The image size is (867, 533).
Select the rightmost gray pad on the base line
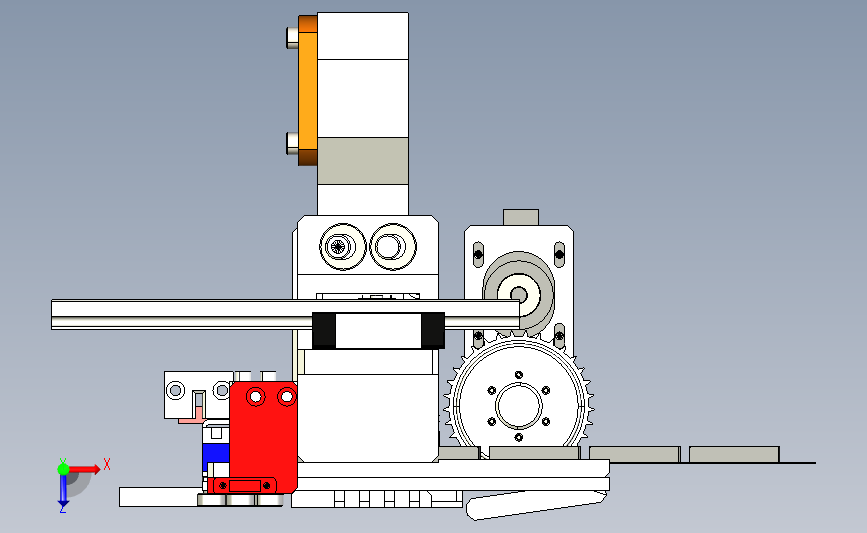pos(734,454)
